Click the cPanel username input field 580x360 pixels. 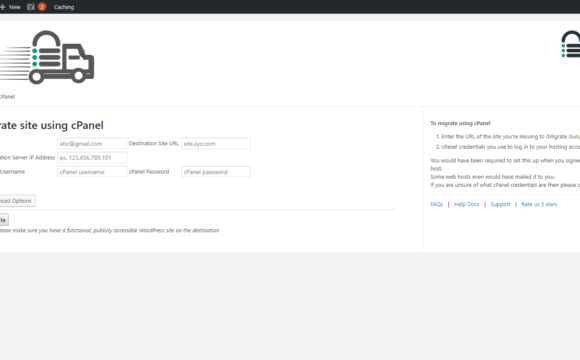click(92, 172)
